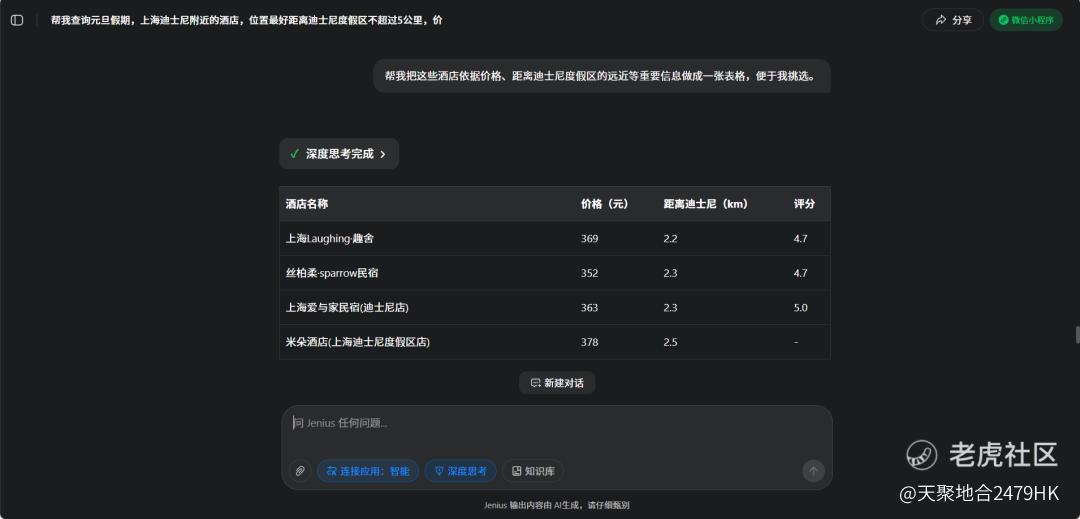Click the Share button
The image size is (1080, 519).
(953, 20)
